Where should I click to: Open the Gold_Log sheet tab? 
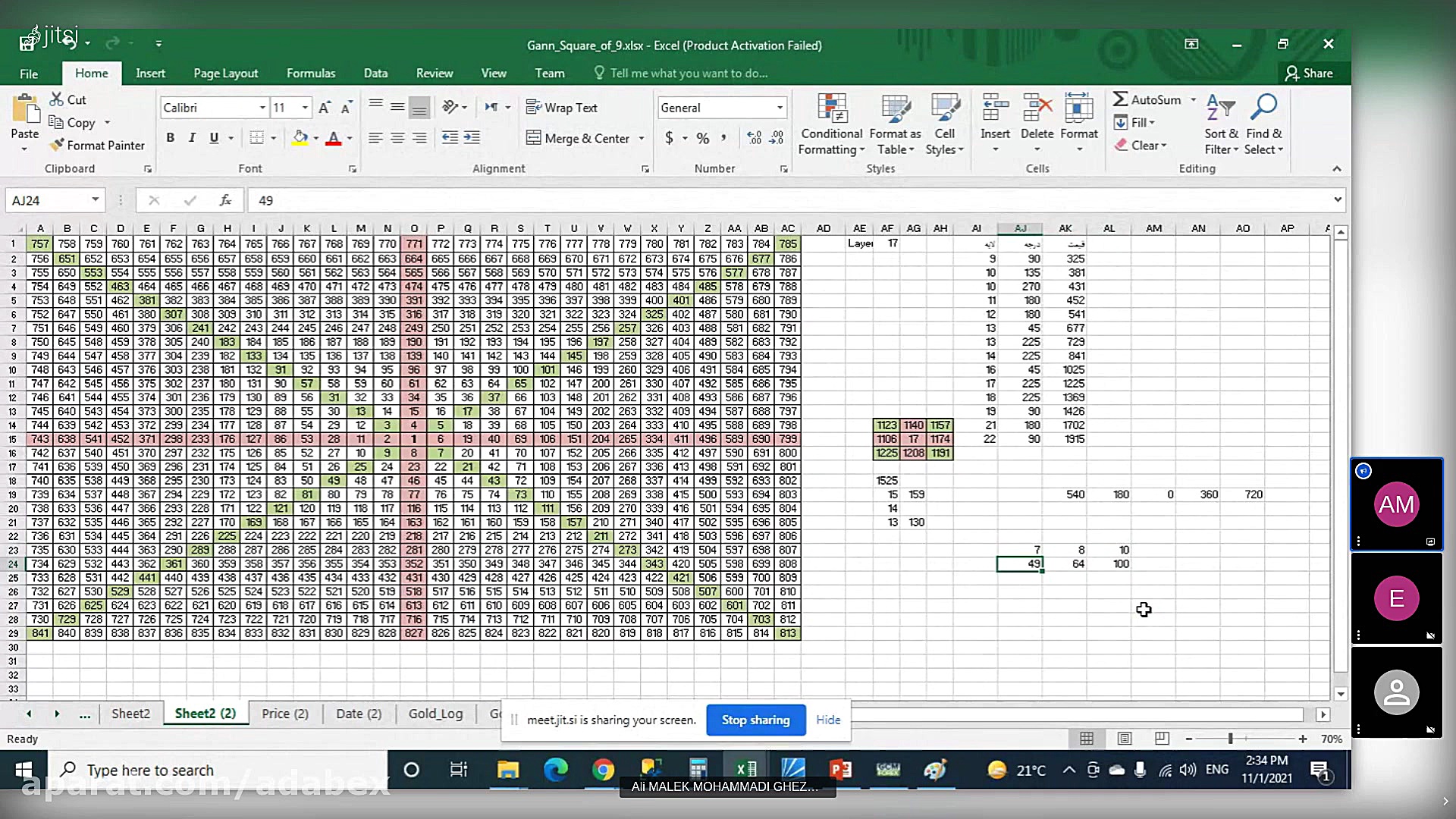click(x=435, y=714)
